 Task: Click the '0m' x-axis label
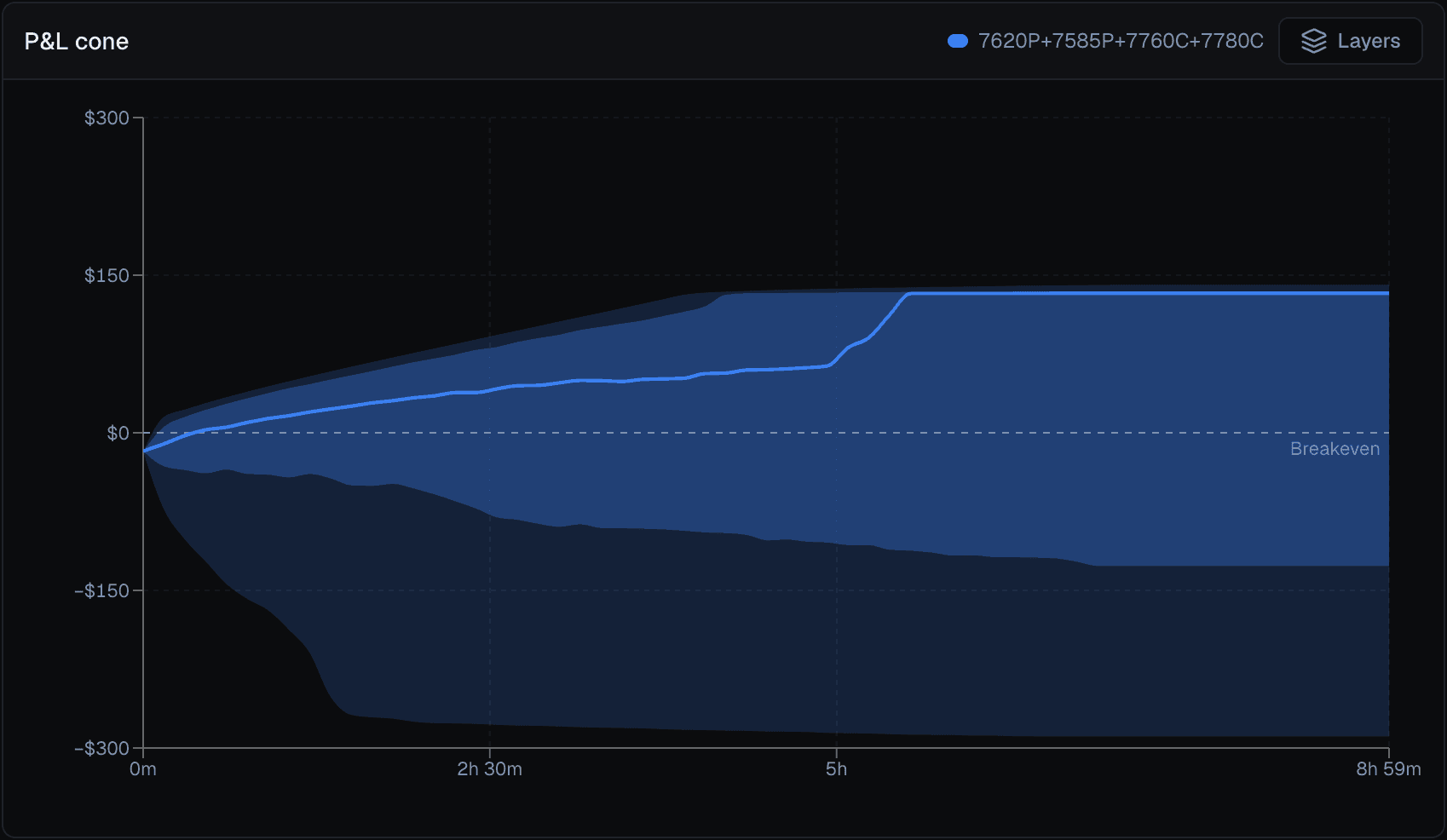143,769
